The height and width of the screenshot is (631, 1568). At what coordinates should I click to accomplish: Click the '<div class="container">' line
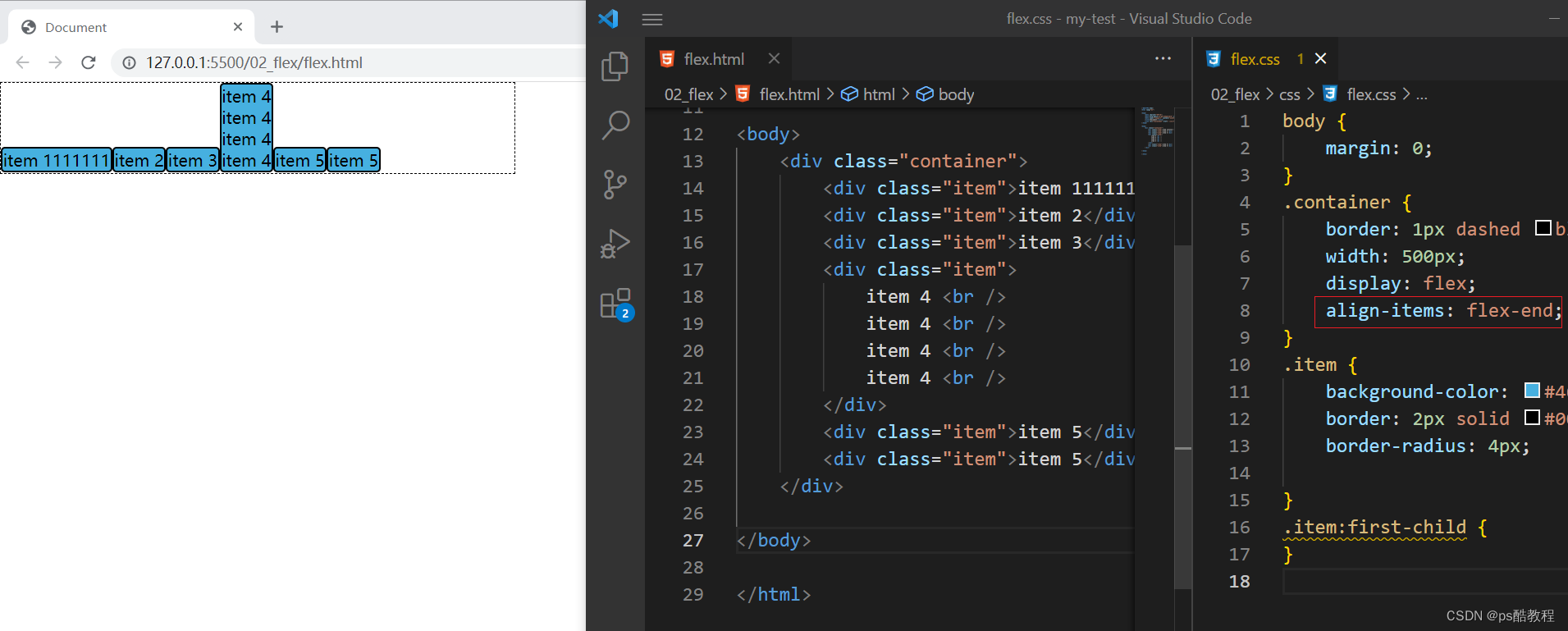[903, 161]
